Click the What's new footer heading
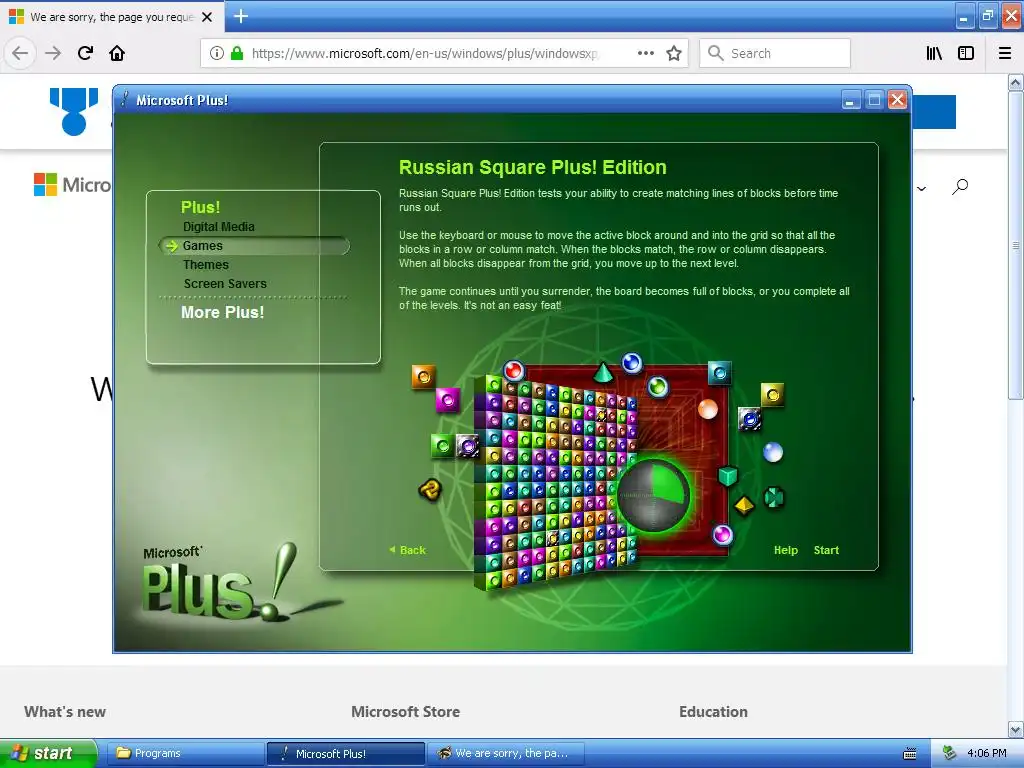 (65, 712)
